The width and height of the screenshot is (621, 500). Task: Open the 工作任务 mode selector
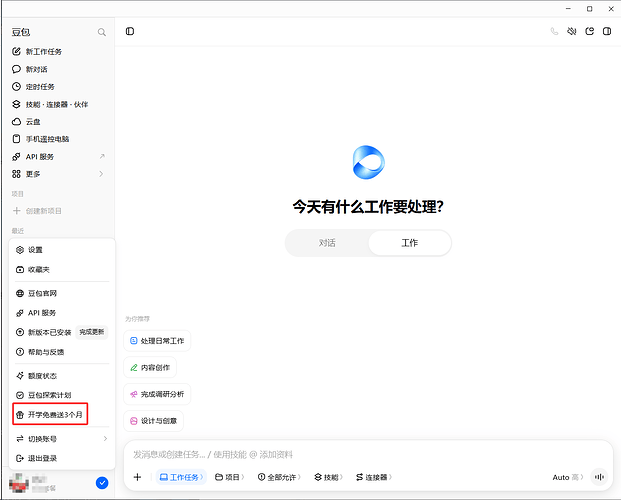tap(181, 477)
